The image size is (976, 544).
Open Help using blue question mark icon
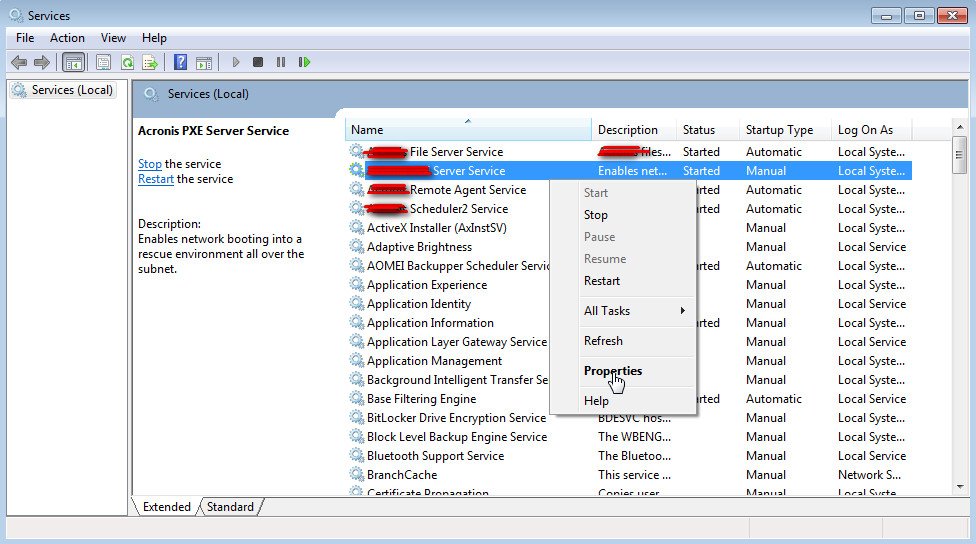[181, 62]
